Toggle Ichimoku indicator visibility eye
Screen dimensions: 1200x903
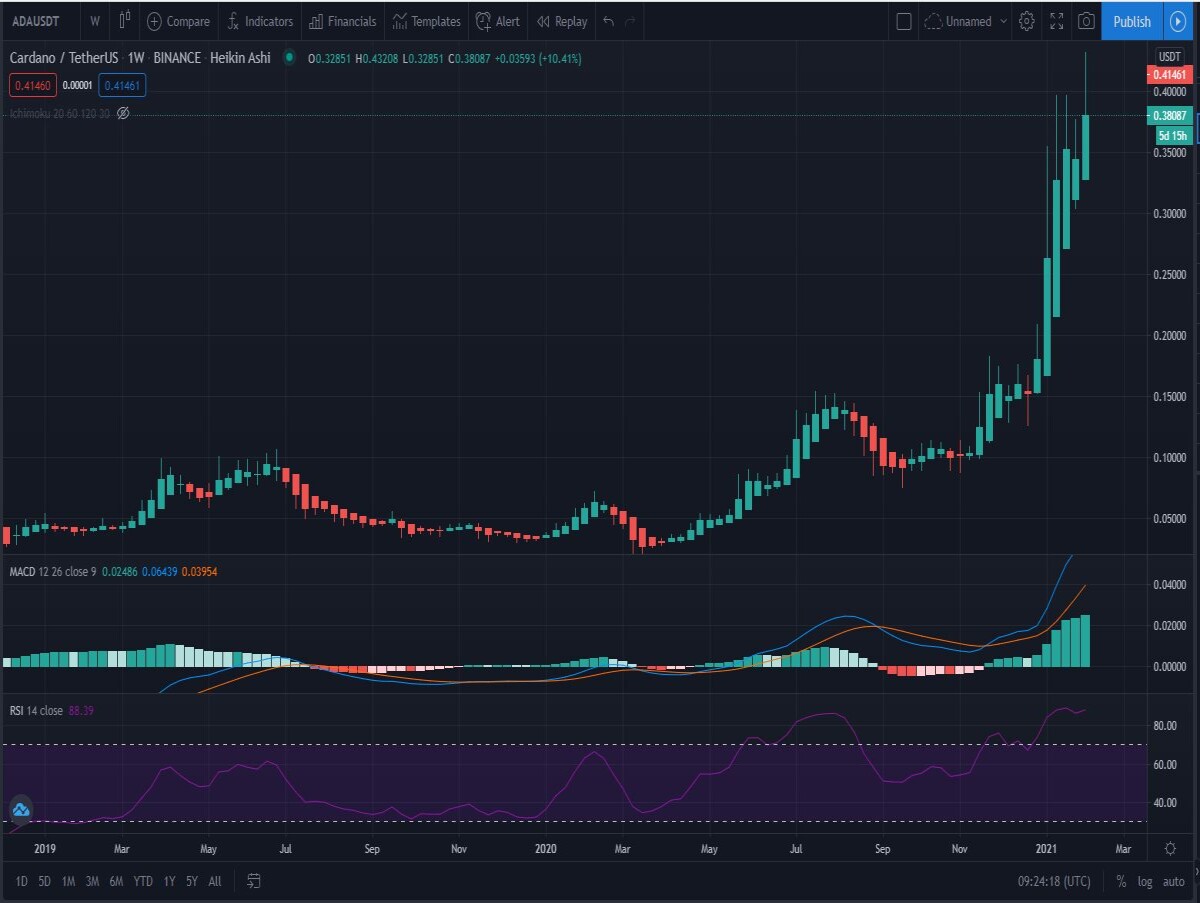[123, 113]
